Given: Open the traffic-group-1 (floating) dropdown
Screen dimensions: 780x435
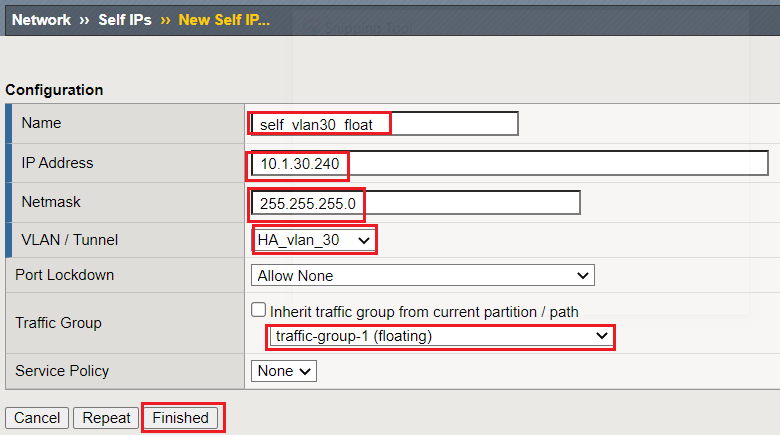Looking at the screenshot, I should [x=440, y=336].
